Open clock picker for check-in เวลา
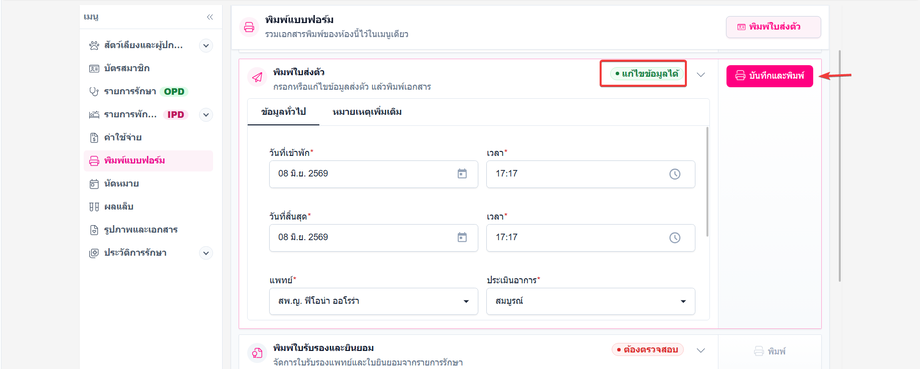 (x=675, y=174)
